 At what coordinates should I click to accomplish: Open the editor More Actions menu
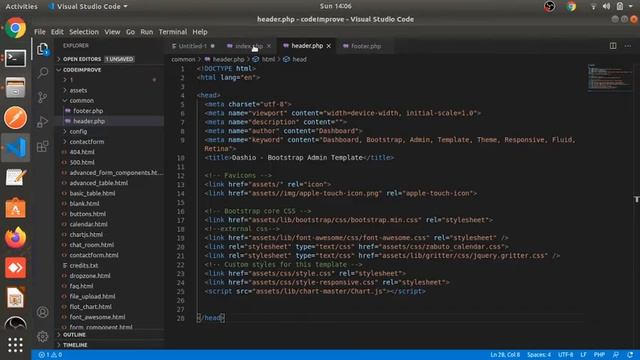tap(628, 46)
